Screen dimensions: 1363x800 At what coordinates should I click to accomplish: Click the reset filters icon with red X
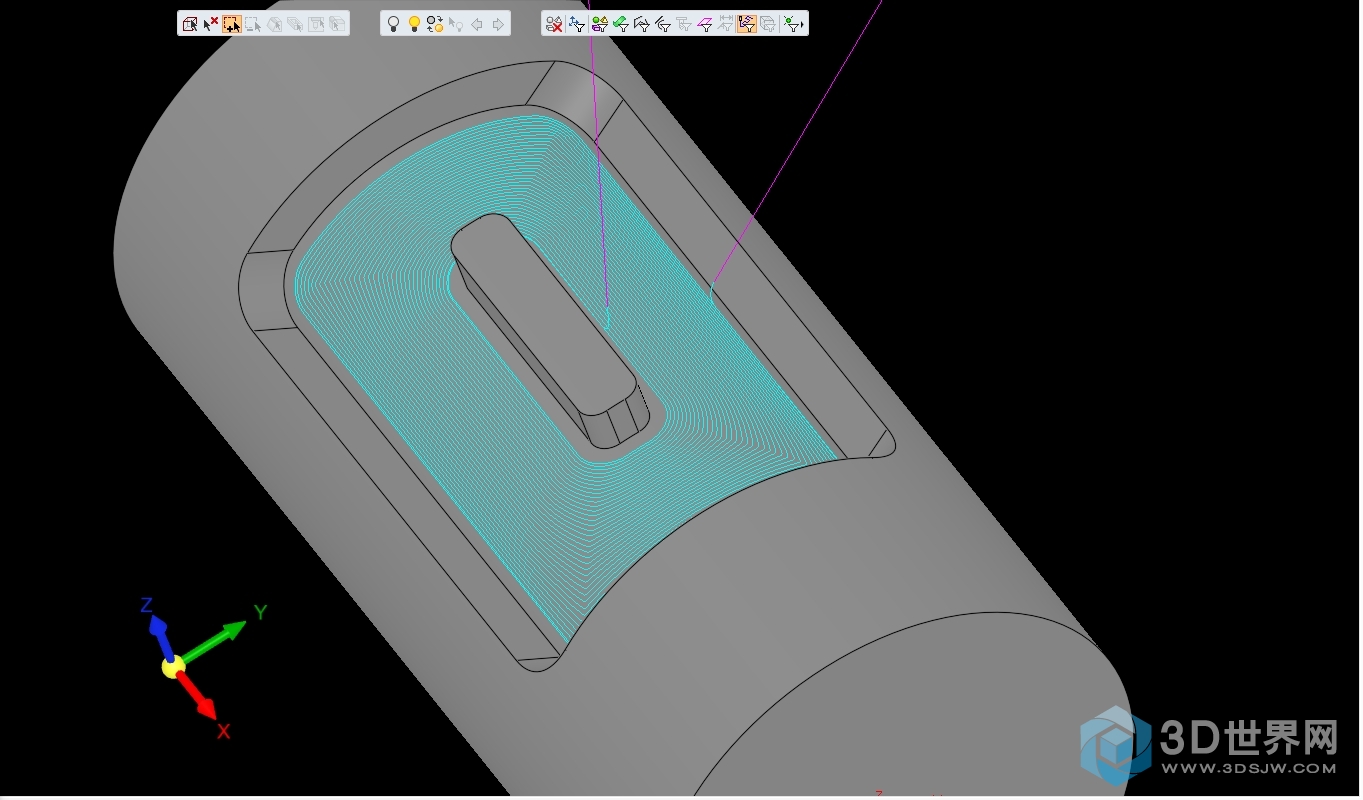pyautogui.click(x=554, y=24)
